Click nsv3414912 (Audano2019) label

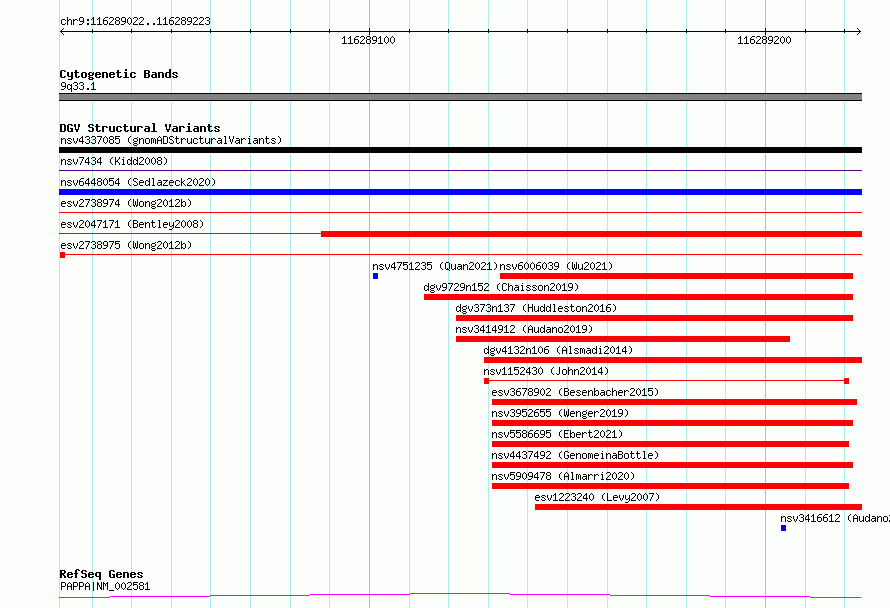[524, 329]
